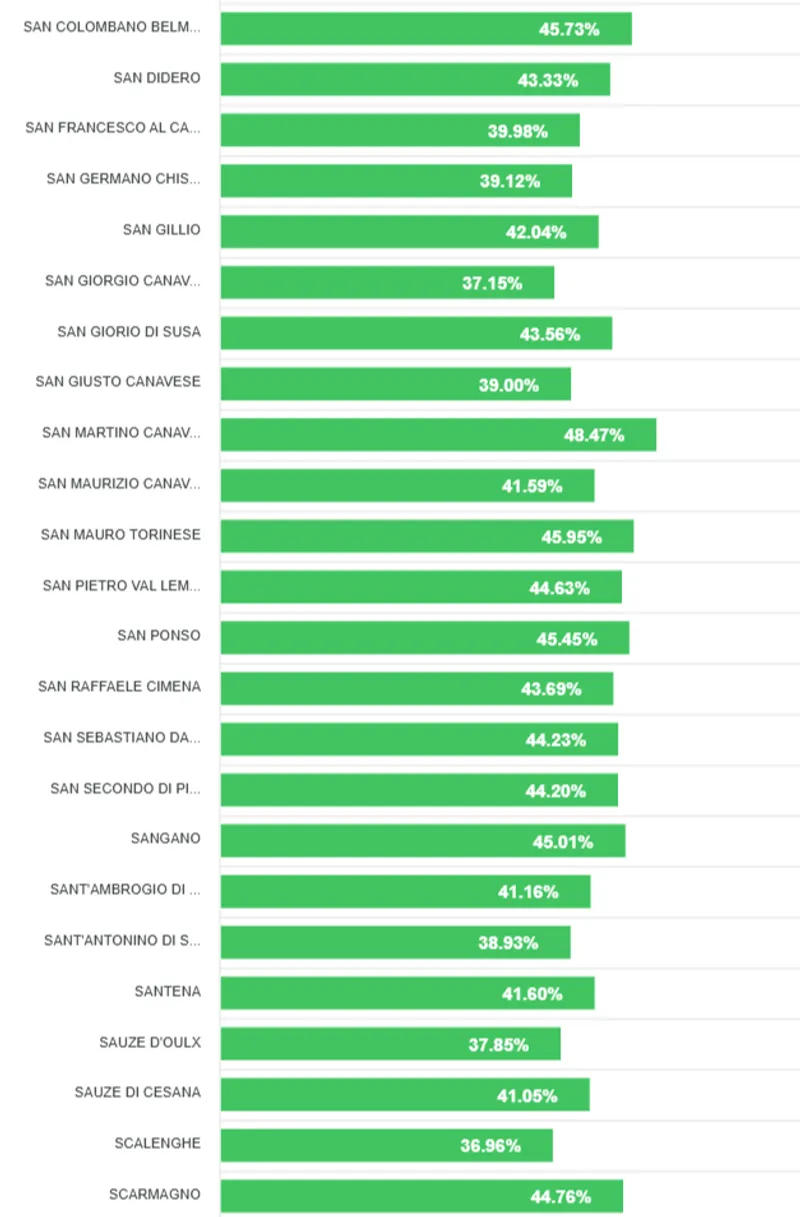Click the SAN GIORIO DI SUSA label

coord(128,331)
